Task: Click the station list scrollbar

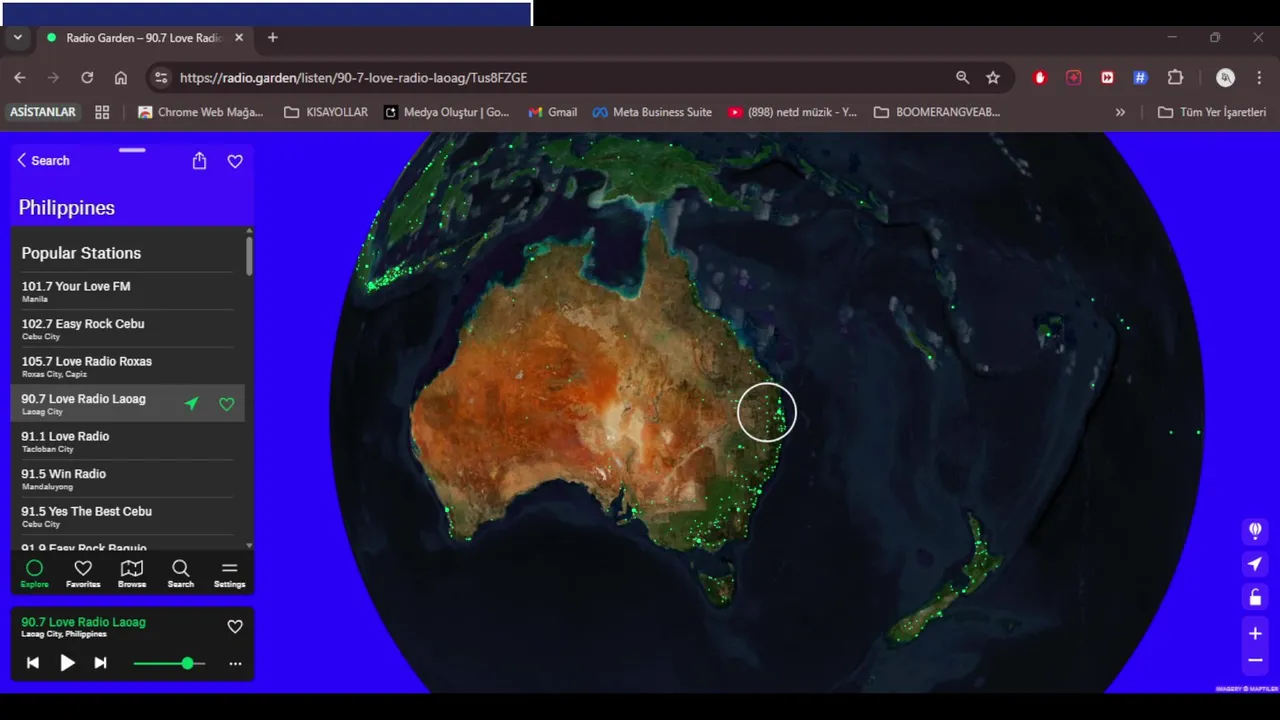Action: tap(250, 256)
